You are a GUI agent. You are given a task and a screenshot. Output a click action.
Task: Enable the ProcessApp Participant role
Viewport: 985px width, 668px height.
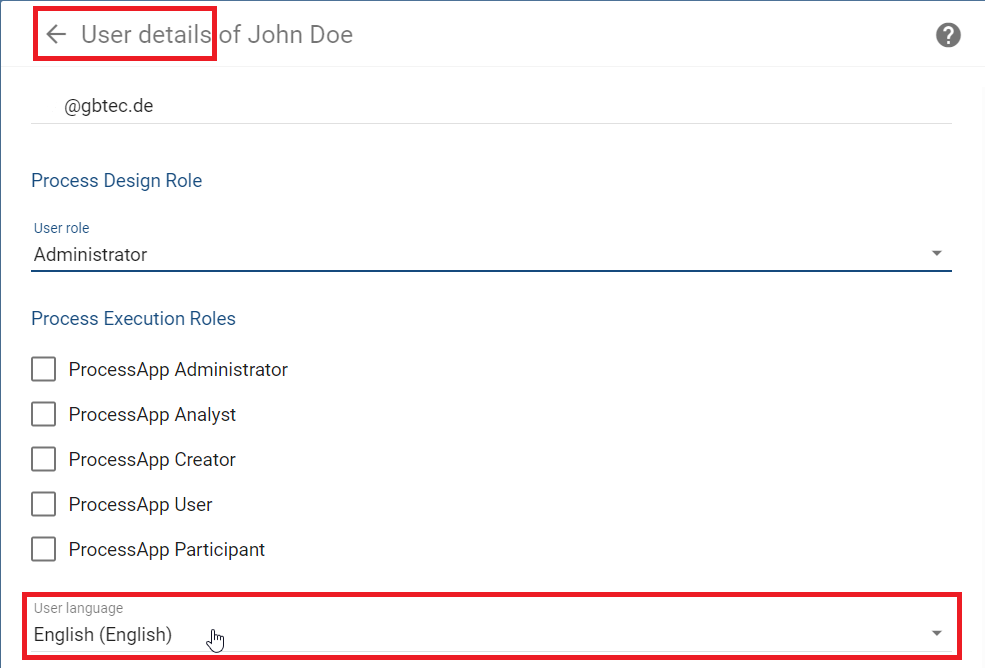pyautogui.click(x=43, y=549)
